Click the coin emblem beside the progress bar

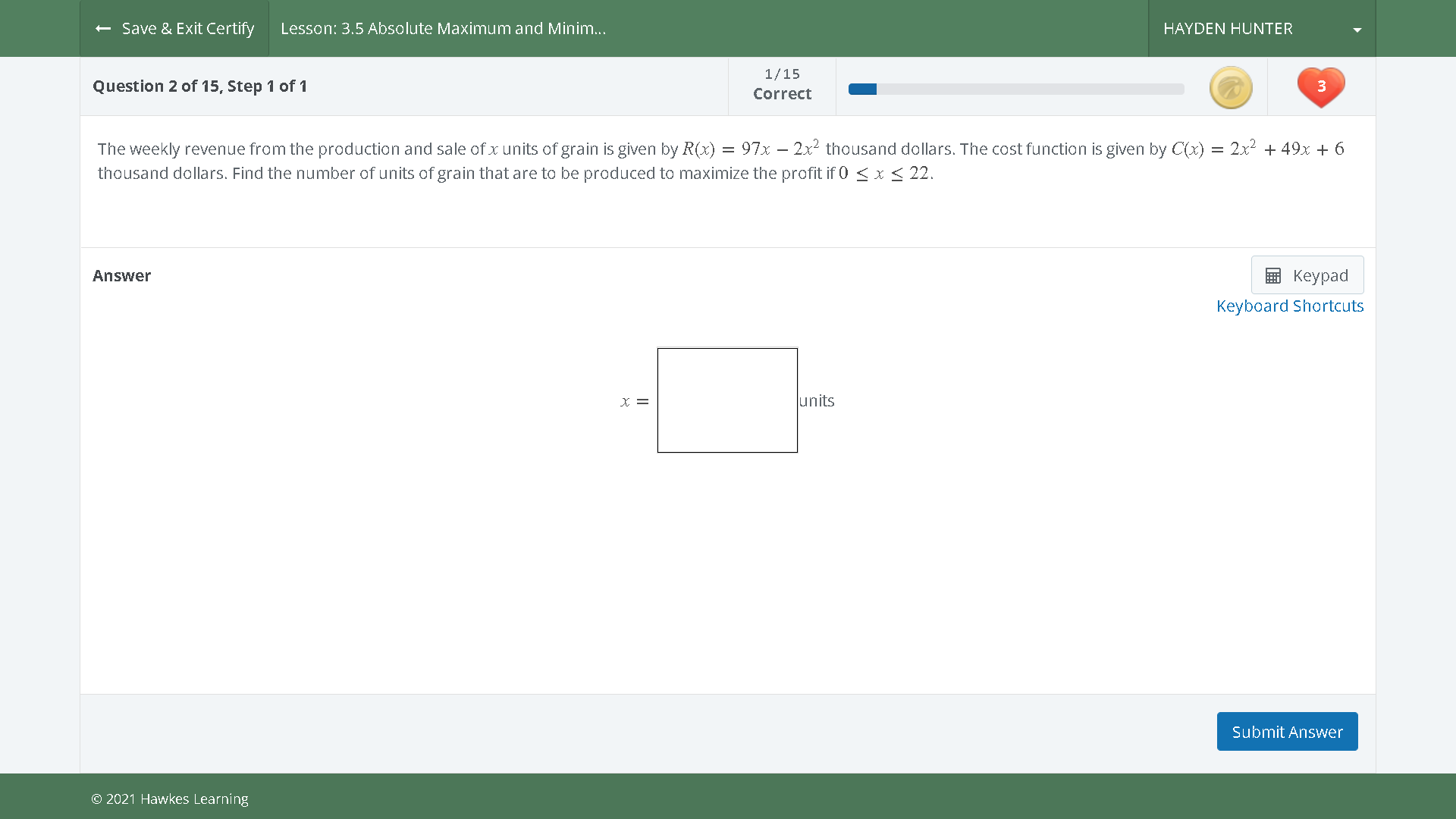(1230, 87)
